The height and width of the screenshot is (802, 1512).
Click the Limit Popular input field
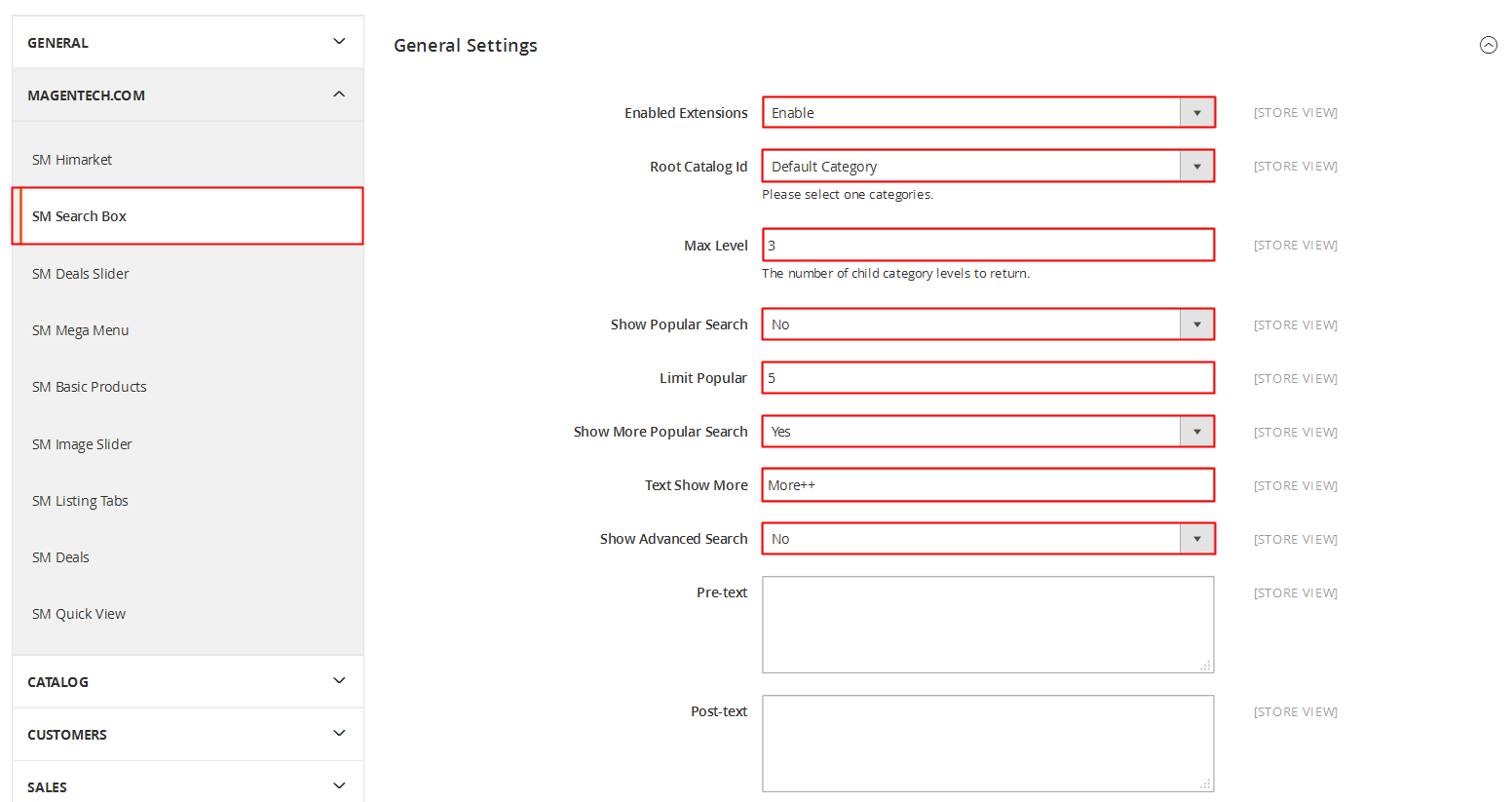(x=988, y=377)
